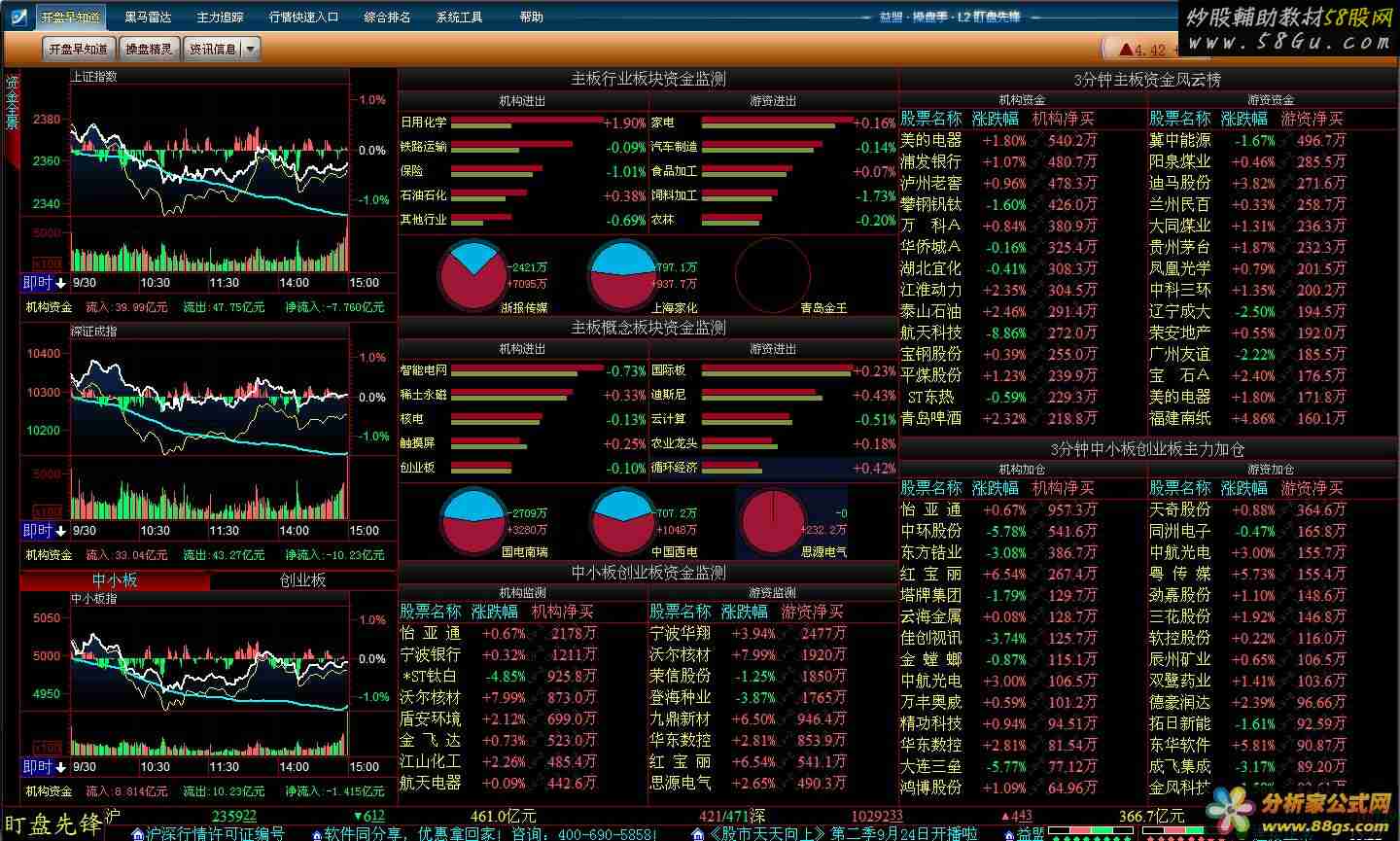Click the 资讯信息 toolbar button

(212, 49)
